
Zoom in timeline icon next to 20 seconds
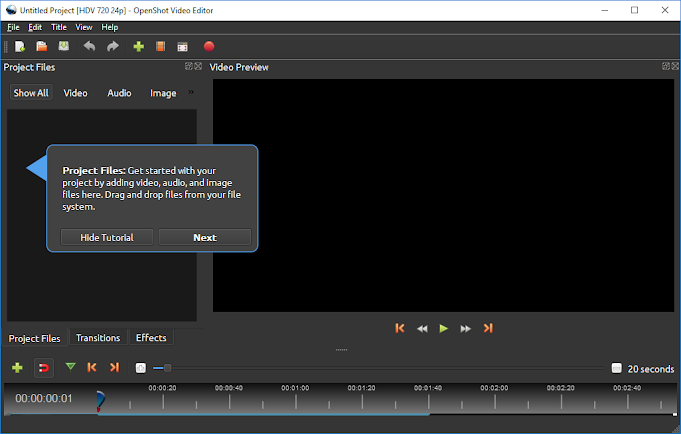[616, 368]
